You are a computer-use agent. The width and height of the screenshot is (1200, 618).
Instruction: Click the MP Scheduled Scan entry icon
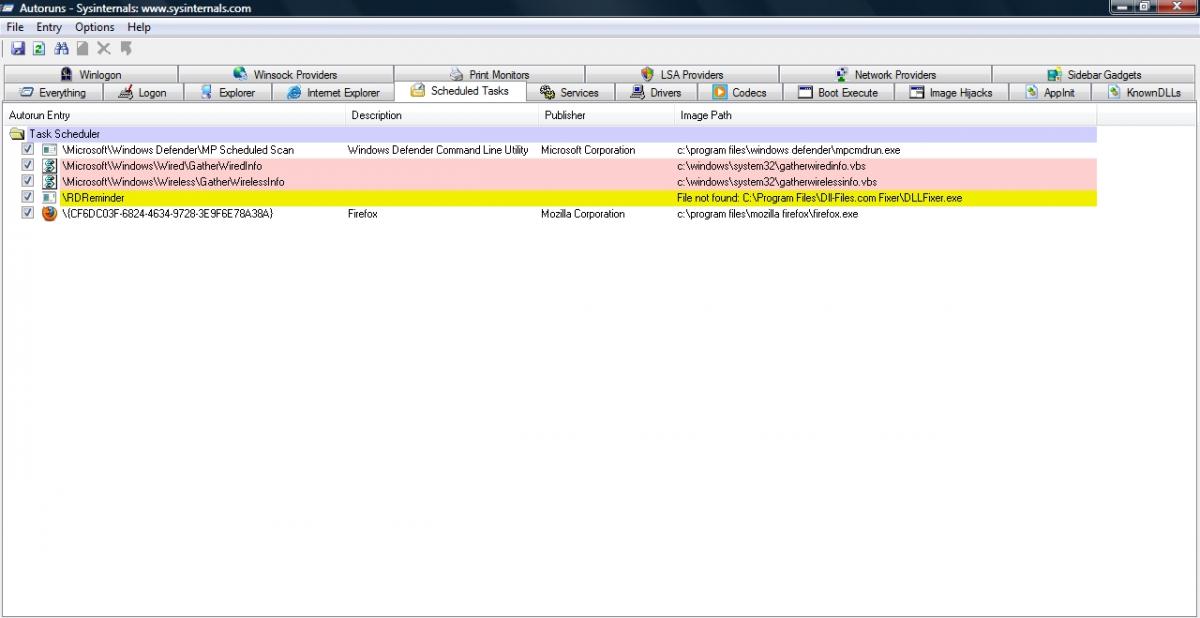[49, 150]
